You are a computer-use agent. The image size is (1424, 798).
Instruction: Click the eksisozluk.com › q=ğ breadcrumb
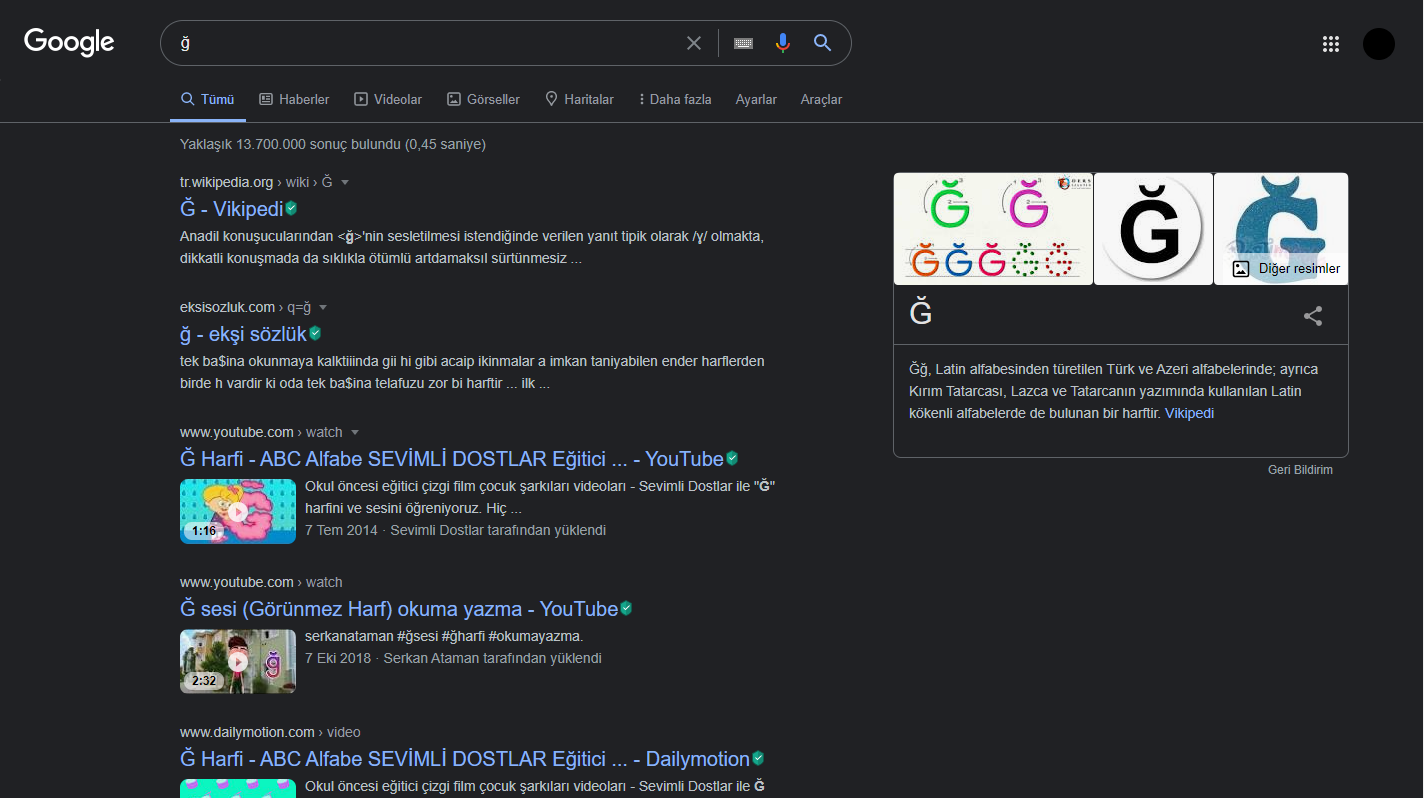[x=245, y=307]
